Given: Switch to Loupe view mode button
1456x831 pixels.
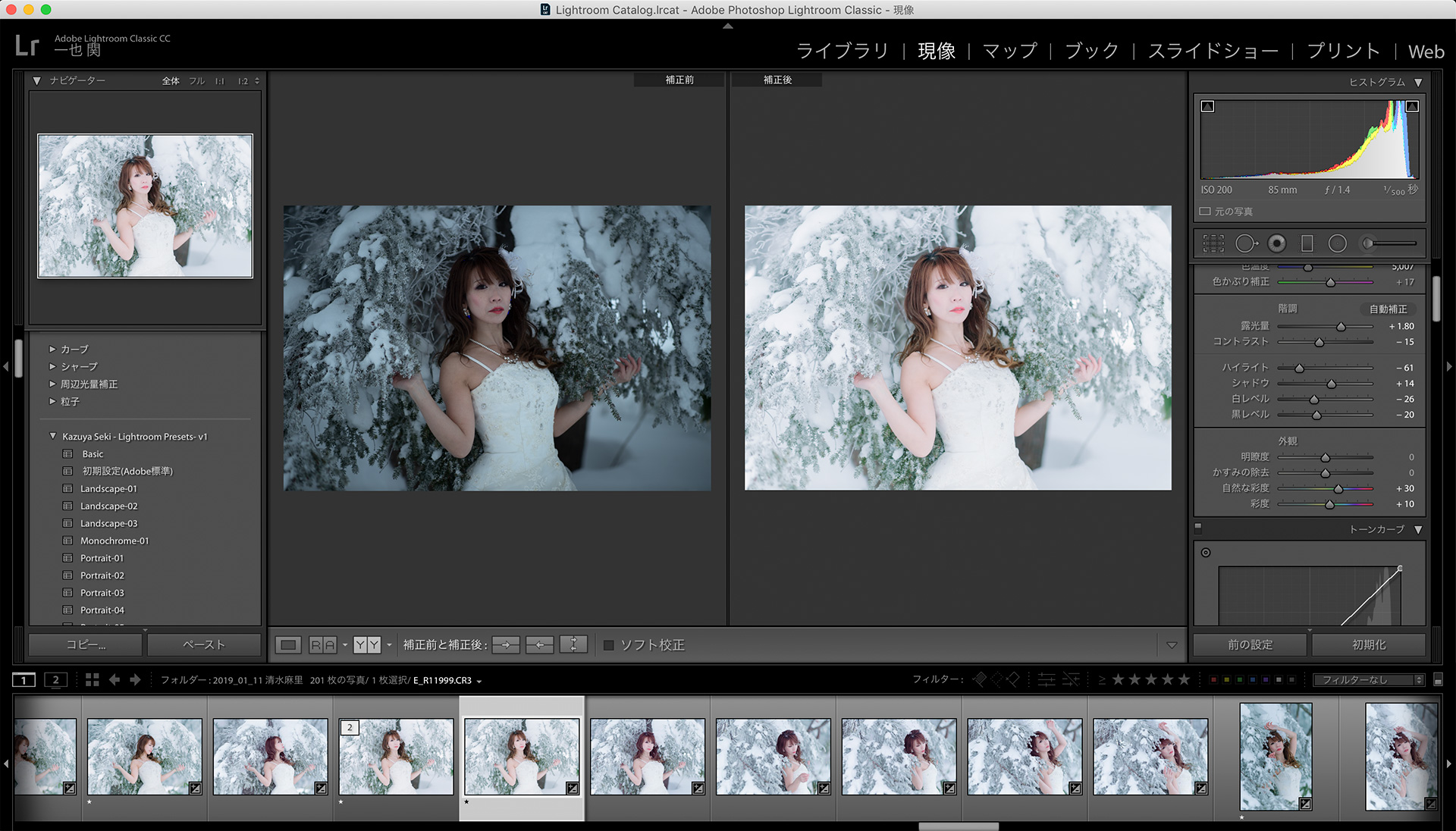Looking at the screenshot, I should [x=288, y=645].
